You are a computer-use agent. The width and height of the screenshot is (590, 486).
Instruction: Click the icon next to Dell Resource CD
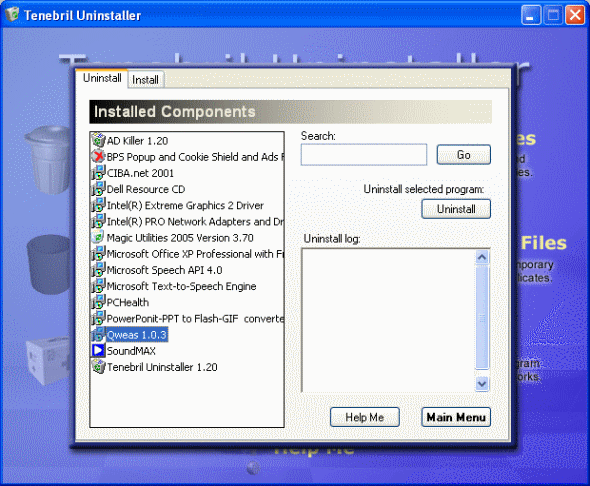(98, 189)
